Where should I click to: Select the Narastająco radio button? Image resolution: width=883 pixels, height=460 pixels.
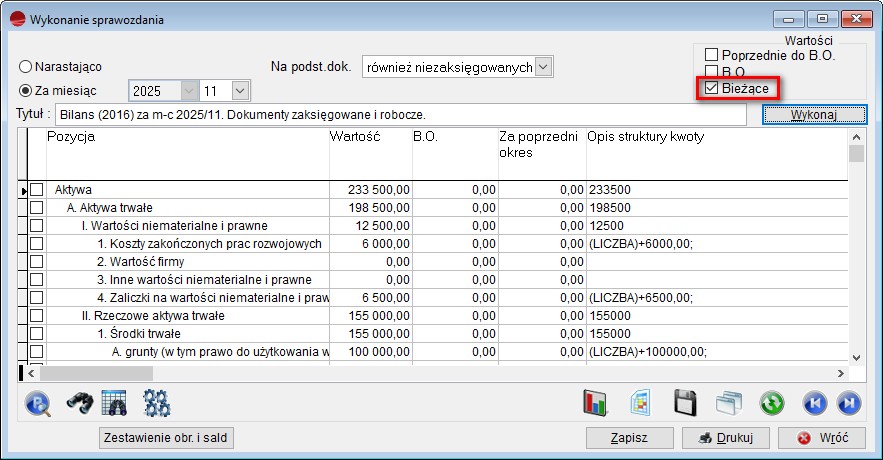coord(25,67)
